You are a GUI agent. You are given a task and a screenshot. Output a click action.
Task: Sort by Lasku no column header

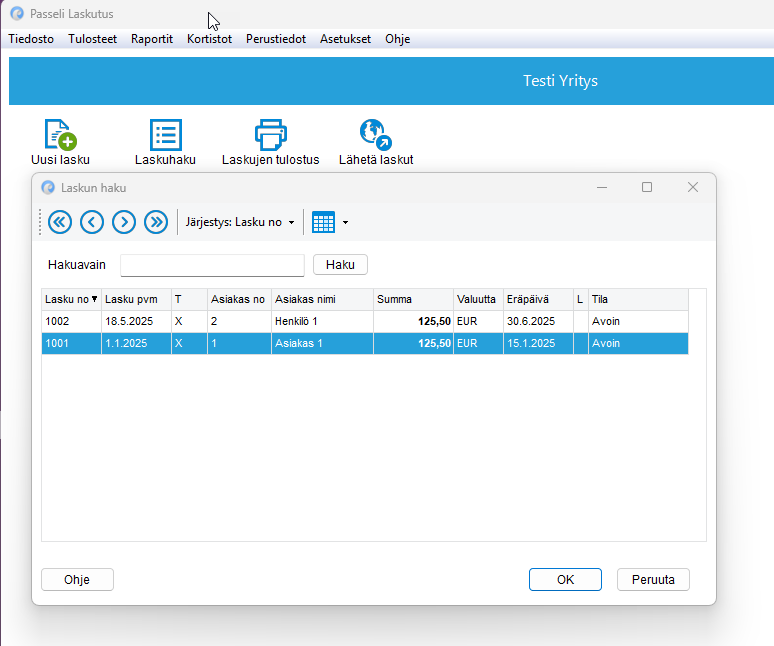(x=72, y=299)
